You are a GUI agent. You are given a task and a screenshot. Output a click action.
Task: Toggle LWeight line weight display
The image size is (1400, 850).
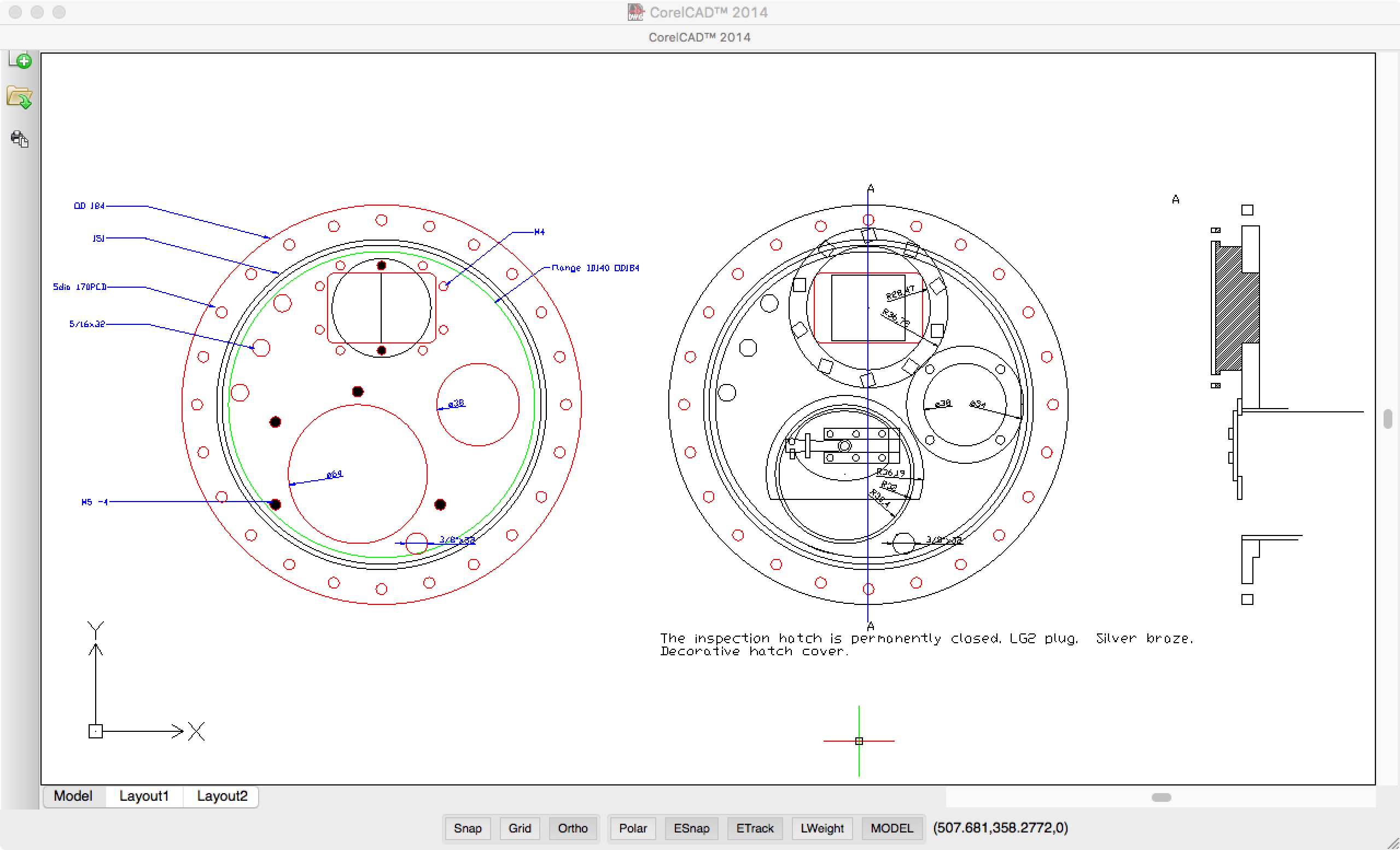click(821, 828)
